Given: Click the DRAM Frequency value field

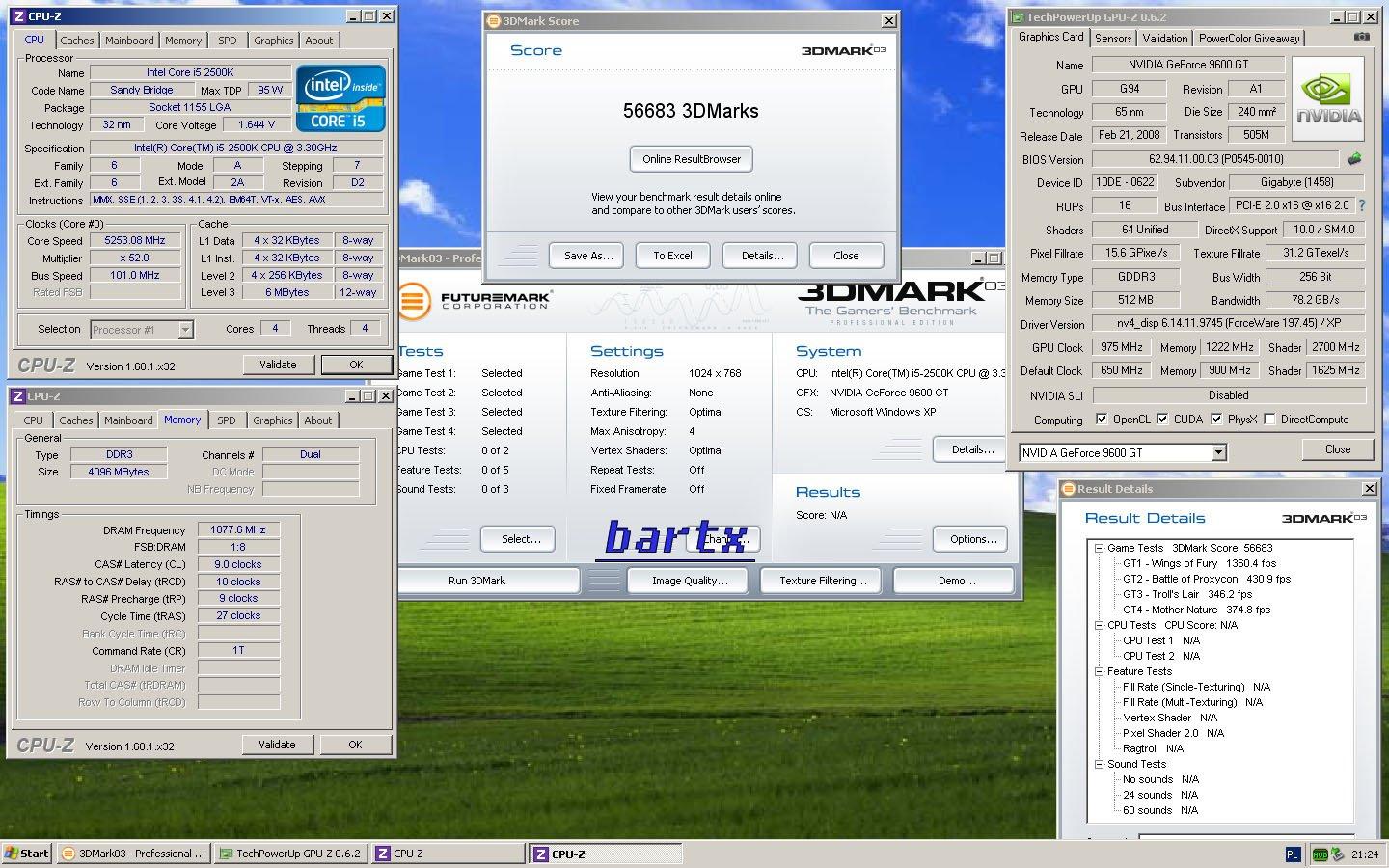Looking at the screenshot, I should 238,529.
